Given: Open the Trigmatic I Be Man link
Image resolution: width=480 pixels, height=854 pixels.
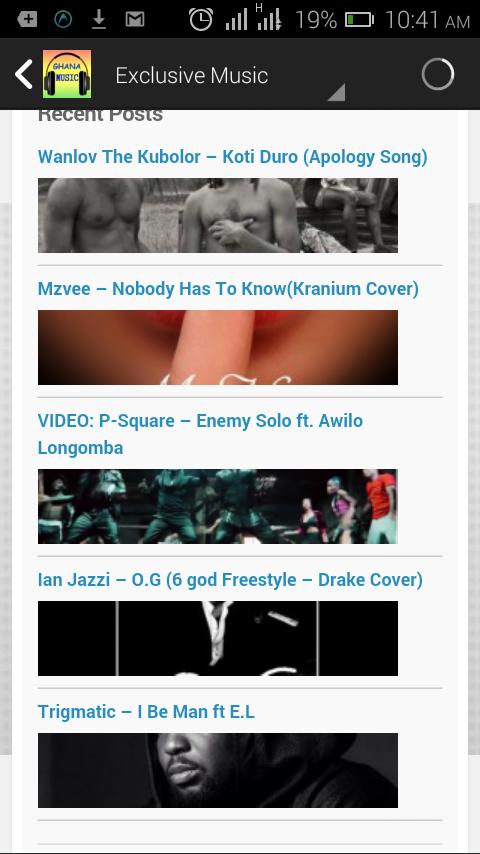Looking at the screenshot, I should tap(146, 711).
